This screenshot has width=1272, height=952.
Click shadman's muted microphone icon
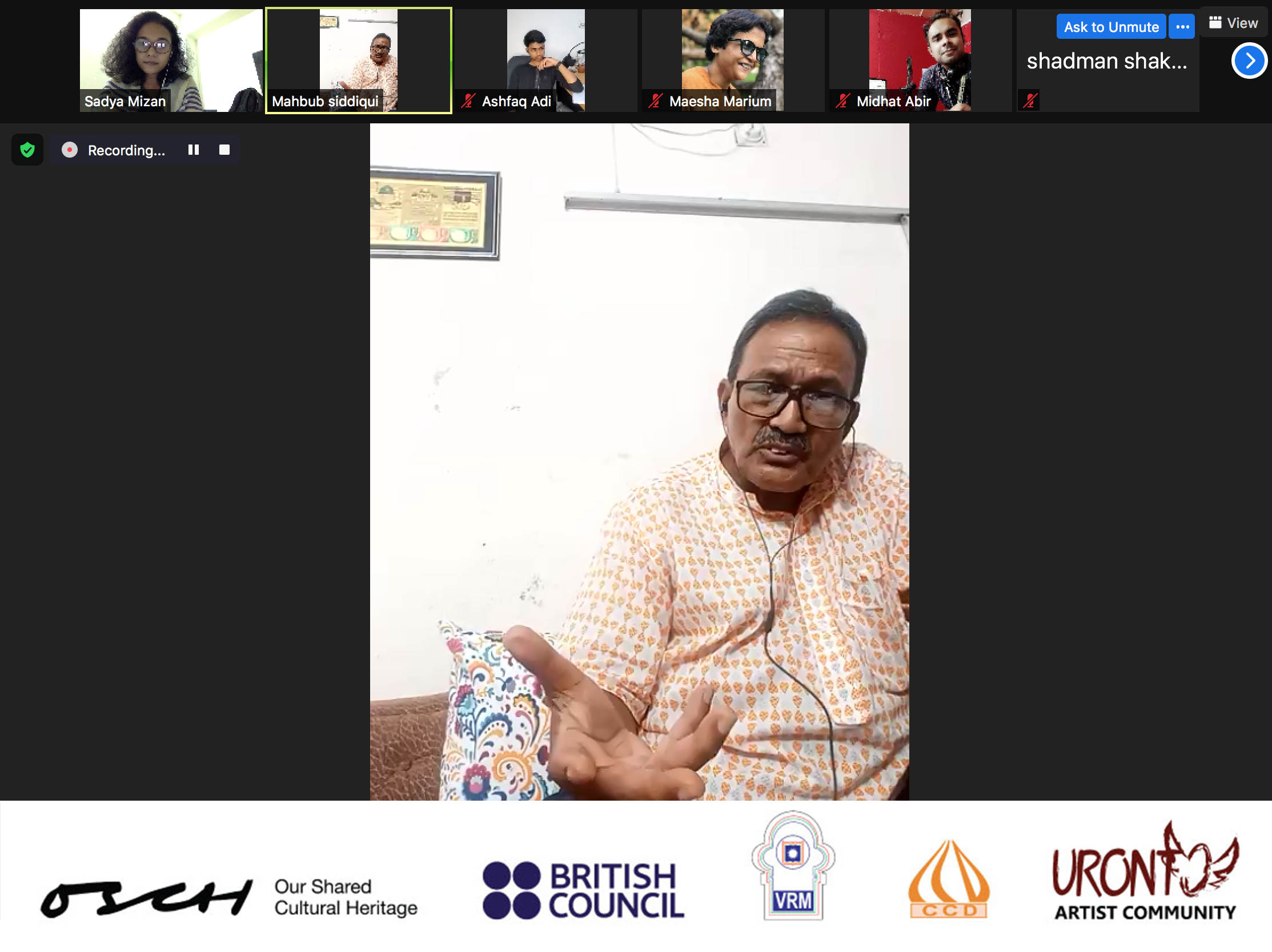[x=1029, y=101]
